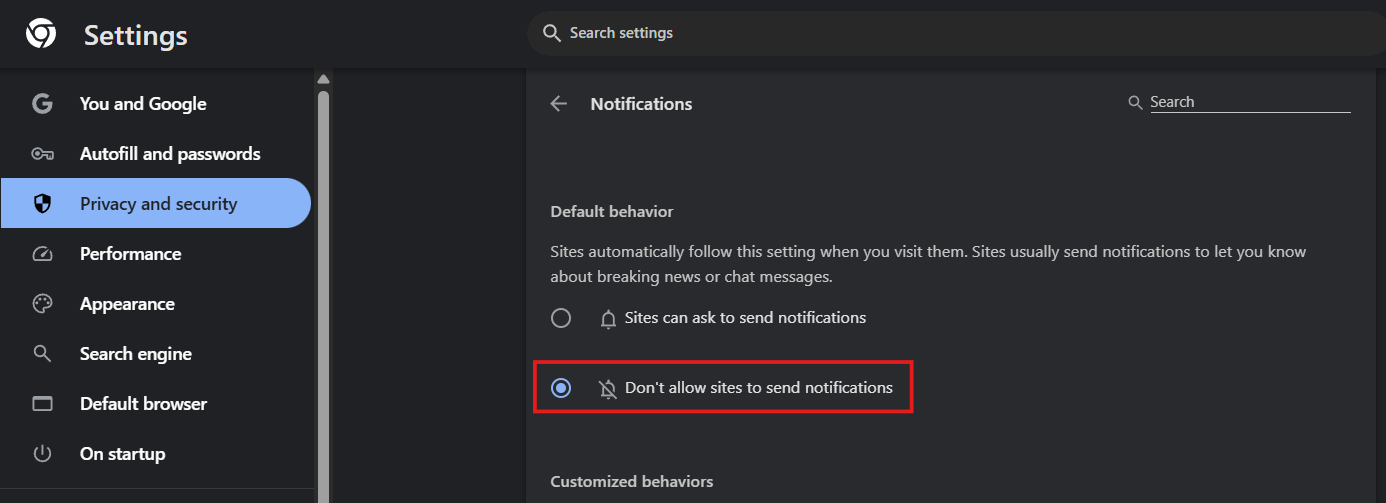Go back using the arrow beside Notifications
The height and width of the screenshot is (503, 1386).
point(559,104)
